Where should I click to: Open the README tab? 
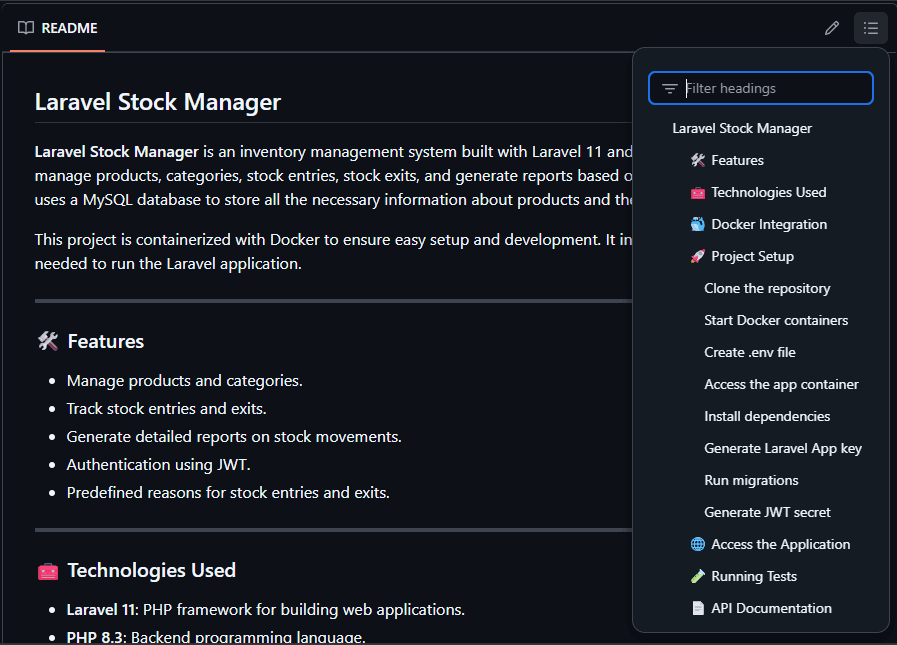tap(58, 28)
